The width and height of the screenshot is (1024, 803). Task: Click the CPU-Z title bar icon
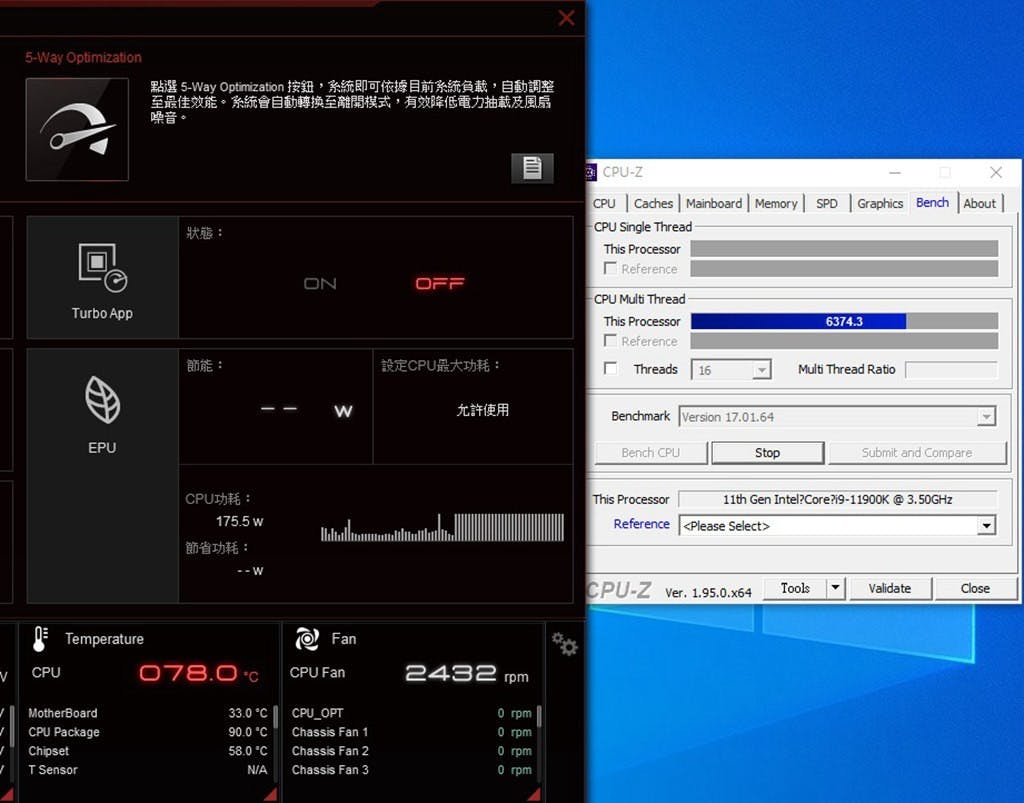coord(590,172)
